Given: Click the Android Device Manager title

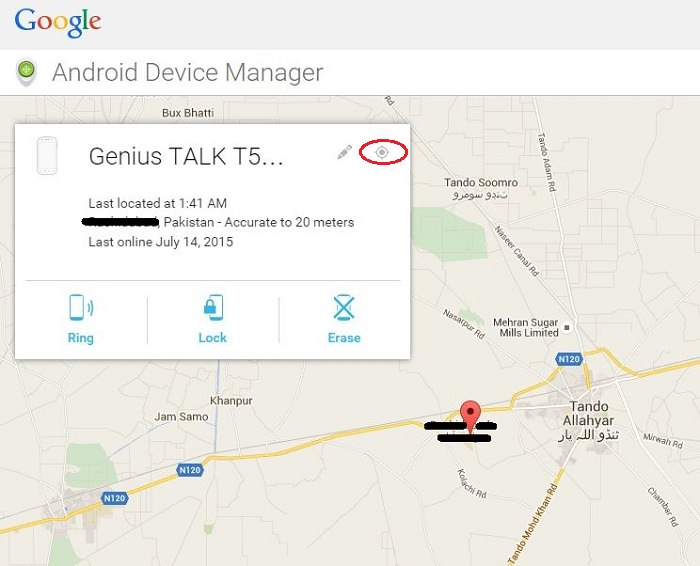Looking at the screenshot, I should click(x=188, y=72).
